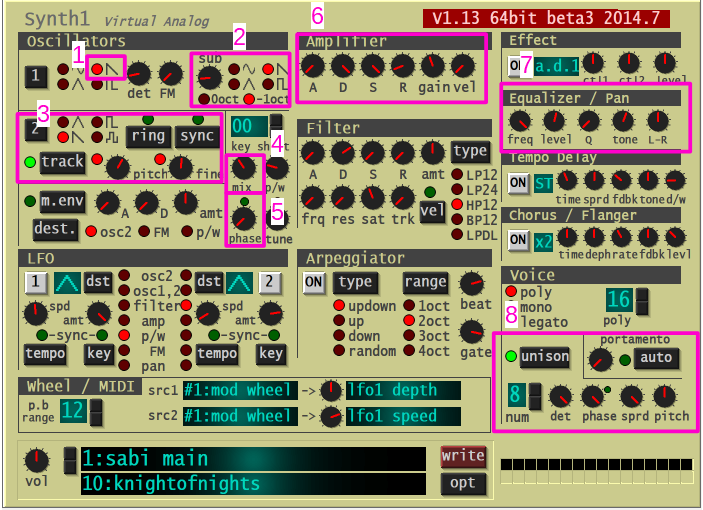This screenshot has height=510, width=703.
Task: Toggle oscillator 2 track button
Action: point(62,162)
